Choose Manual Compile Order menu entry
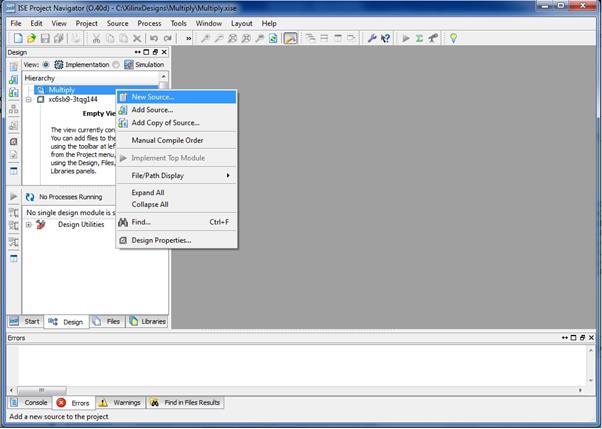The height and width of the screenshot is (429, 602). pos(177,140)
